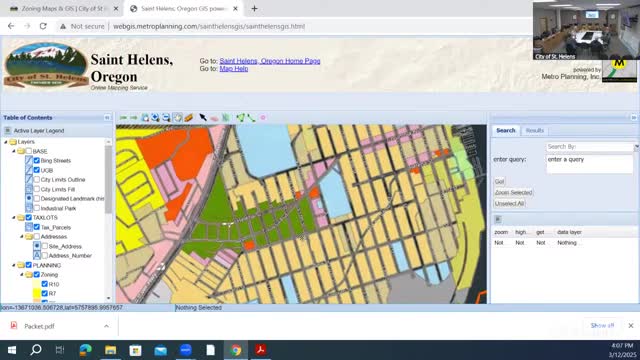Switch to the Results tab
The width and height of the screenshot is (640, 360).
[x=535, y=131]
